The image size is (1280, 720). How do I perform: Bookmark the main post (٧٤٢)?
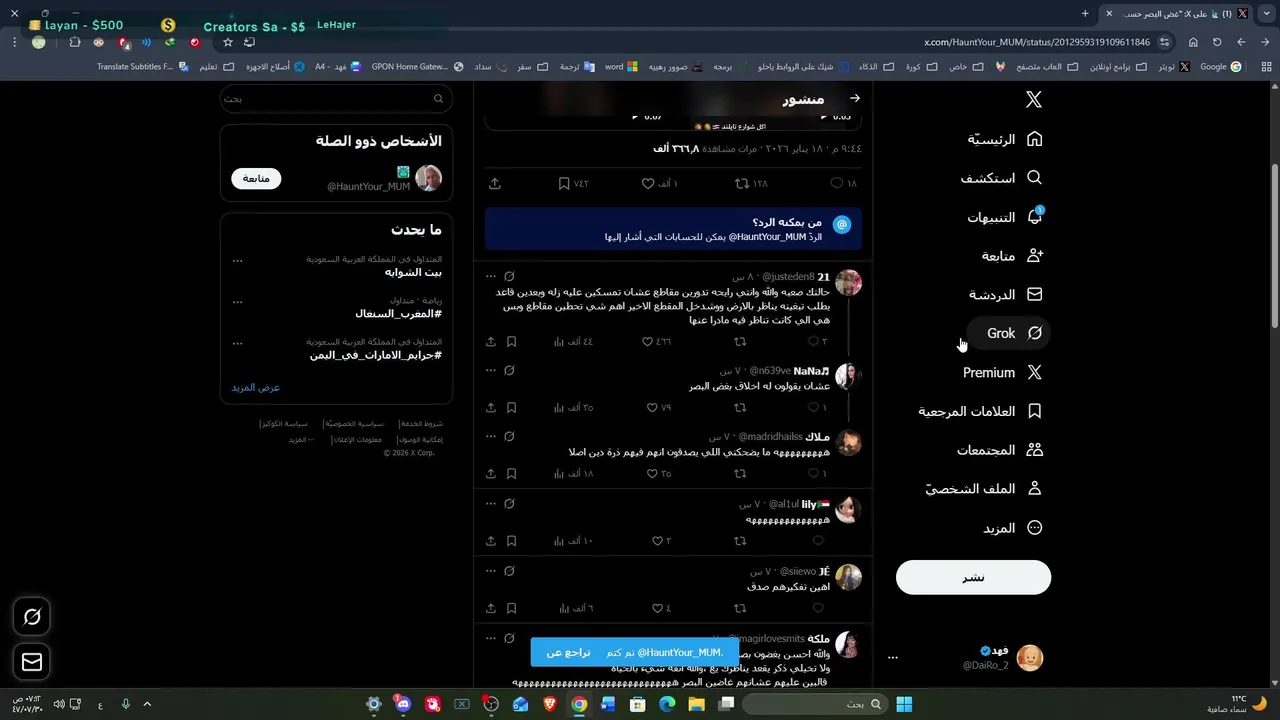coord(564,184)
